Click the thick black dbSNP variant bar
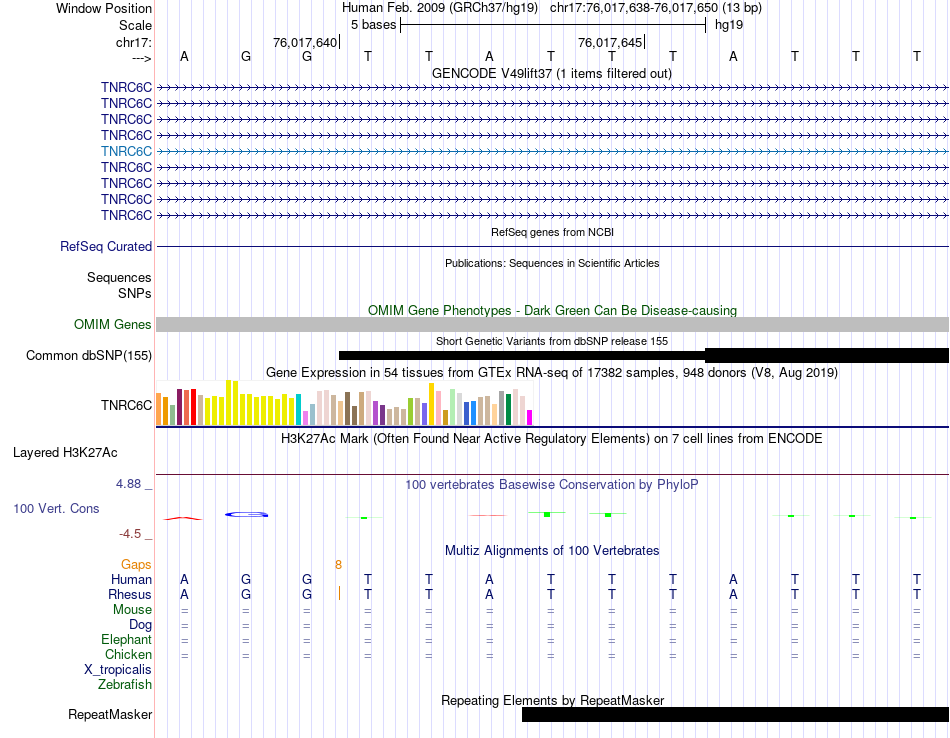The image size is (950, 738). (x=827, y=356)
